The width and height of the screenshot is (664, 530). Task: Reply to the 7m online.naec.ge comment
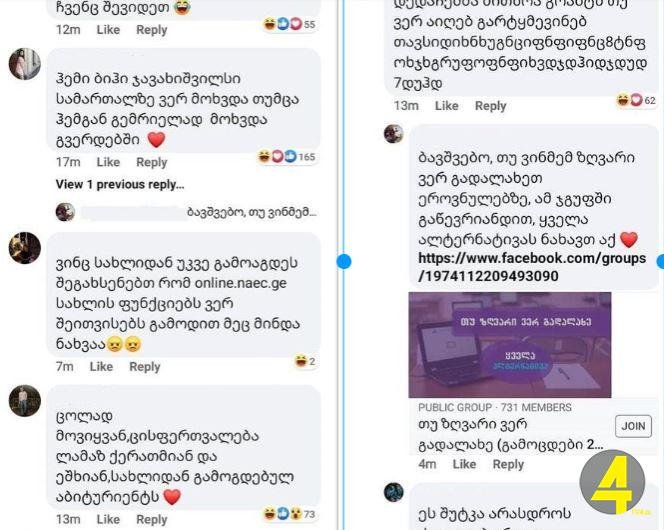pyautogui.click(x=144, y=367)
